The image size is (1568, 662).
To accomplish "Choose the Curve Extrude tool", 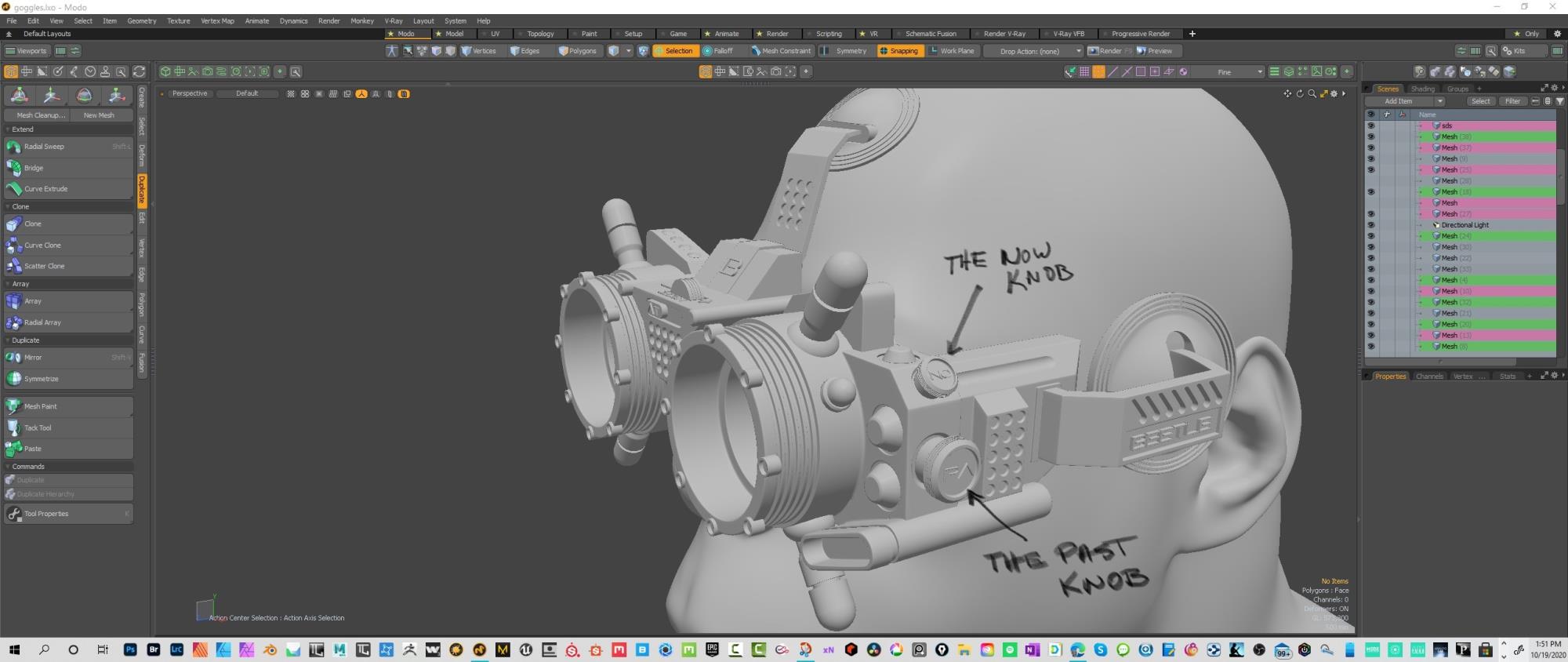I will tap(68, 189).
